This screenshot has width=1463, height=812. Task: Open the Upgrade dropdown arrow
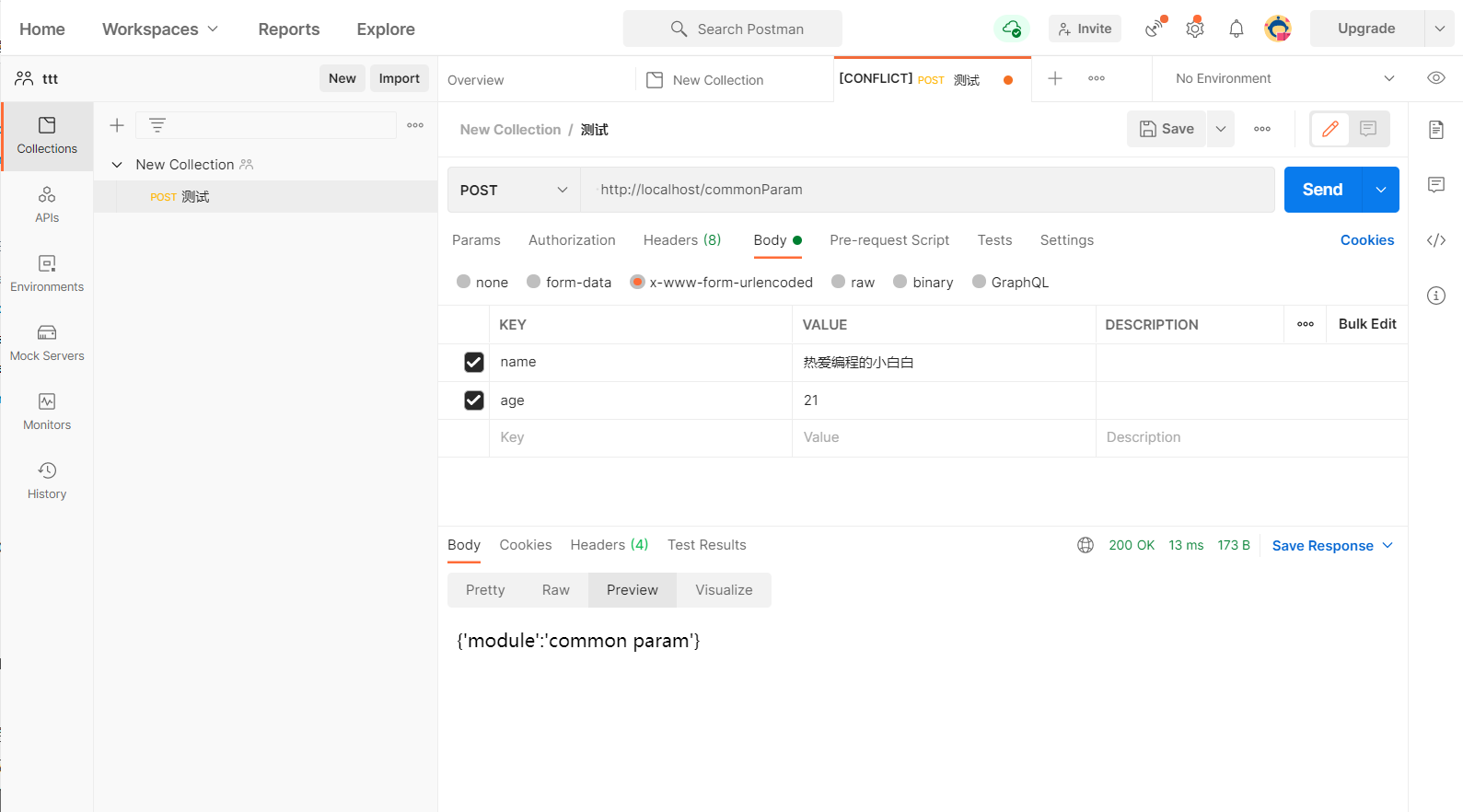(x=1440, y=29)
